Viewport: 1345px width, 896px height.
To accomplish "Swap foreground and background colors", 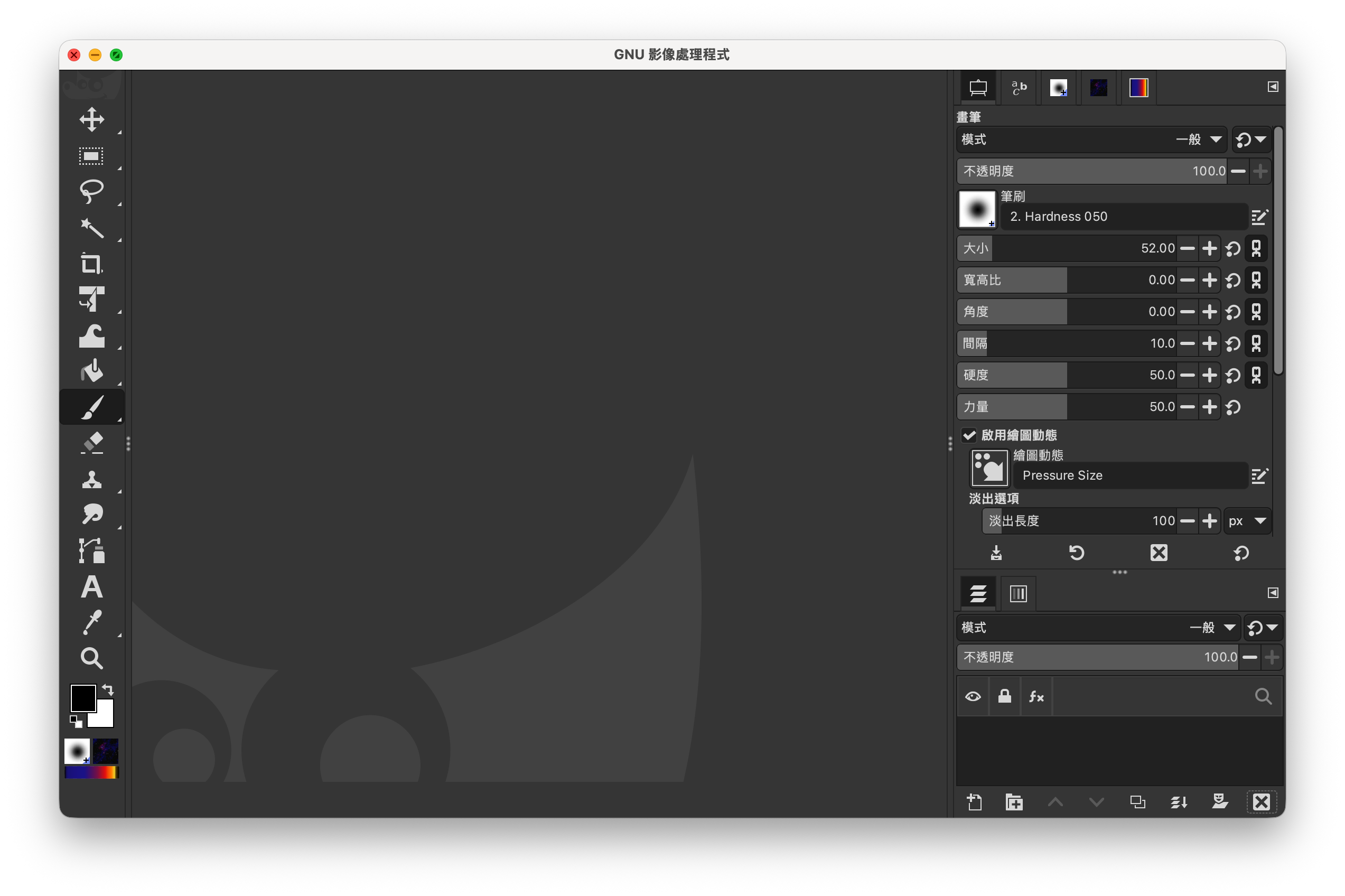I will pos(108,690).
